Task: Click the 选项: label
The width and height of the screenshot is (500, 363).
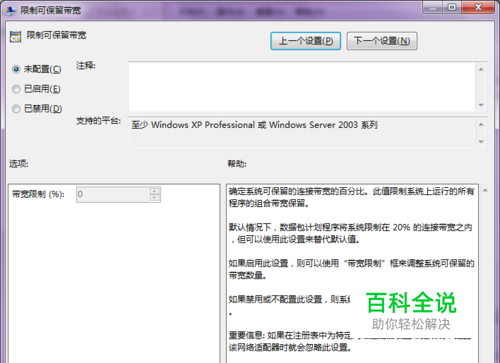Action: point(19,164)
